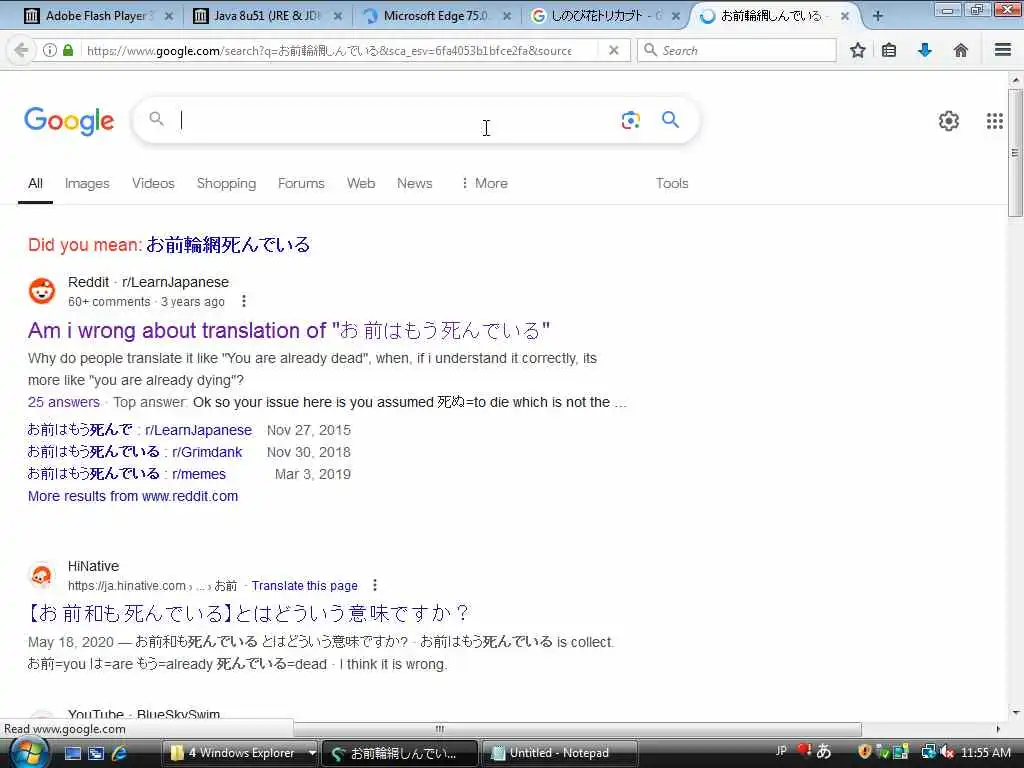Viewport: 1024px width, 768px height.
Task: Search by image with Google Lens icon
Action: pyautogui.click(x=630, y=120)
